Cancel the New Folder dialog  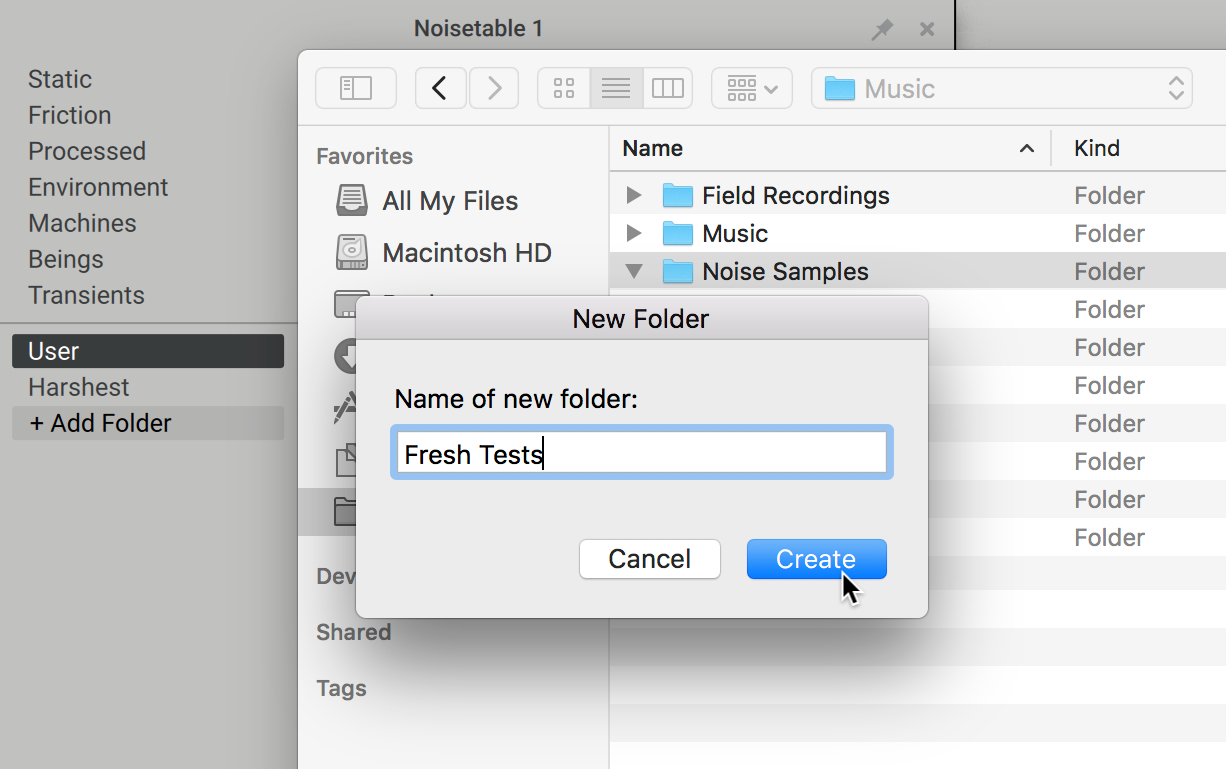pos(649,559)
